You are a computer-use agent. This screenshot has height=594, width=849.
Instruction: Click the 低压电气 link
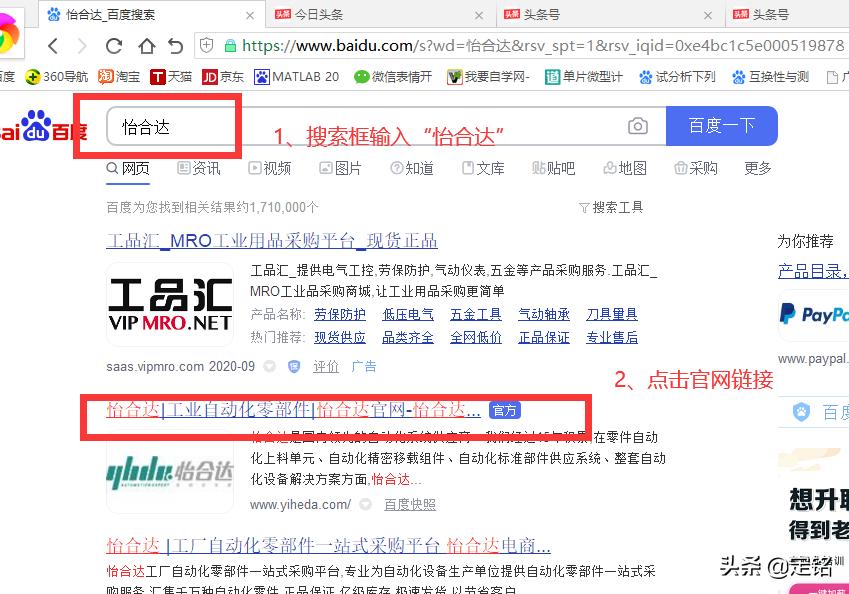click(408, 315)
